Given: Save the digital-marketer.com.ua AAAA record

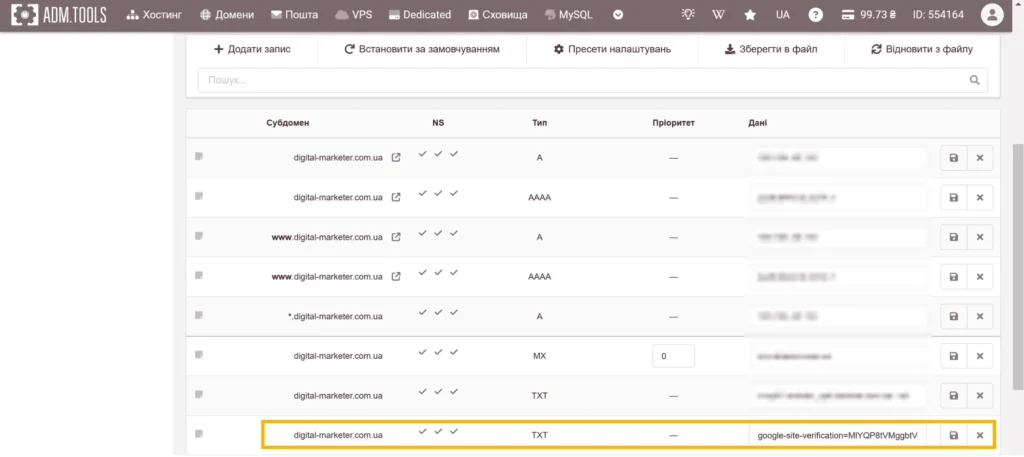Looking at the screenshot, I should (953, 197).
